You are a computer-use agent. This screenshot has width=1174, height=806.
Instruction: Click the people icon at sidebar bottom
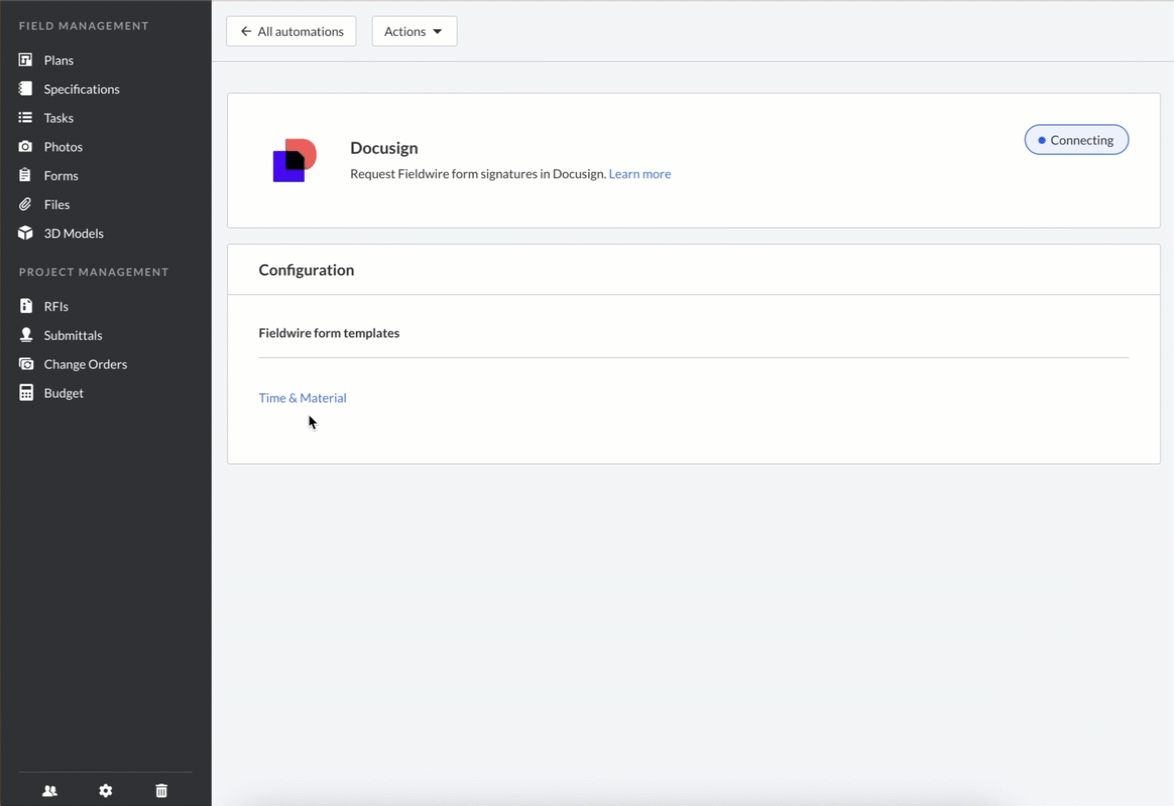pyautogui.click(x=50, y=791)
